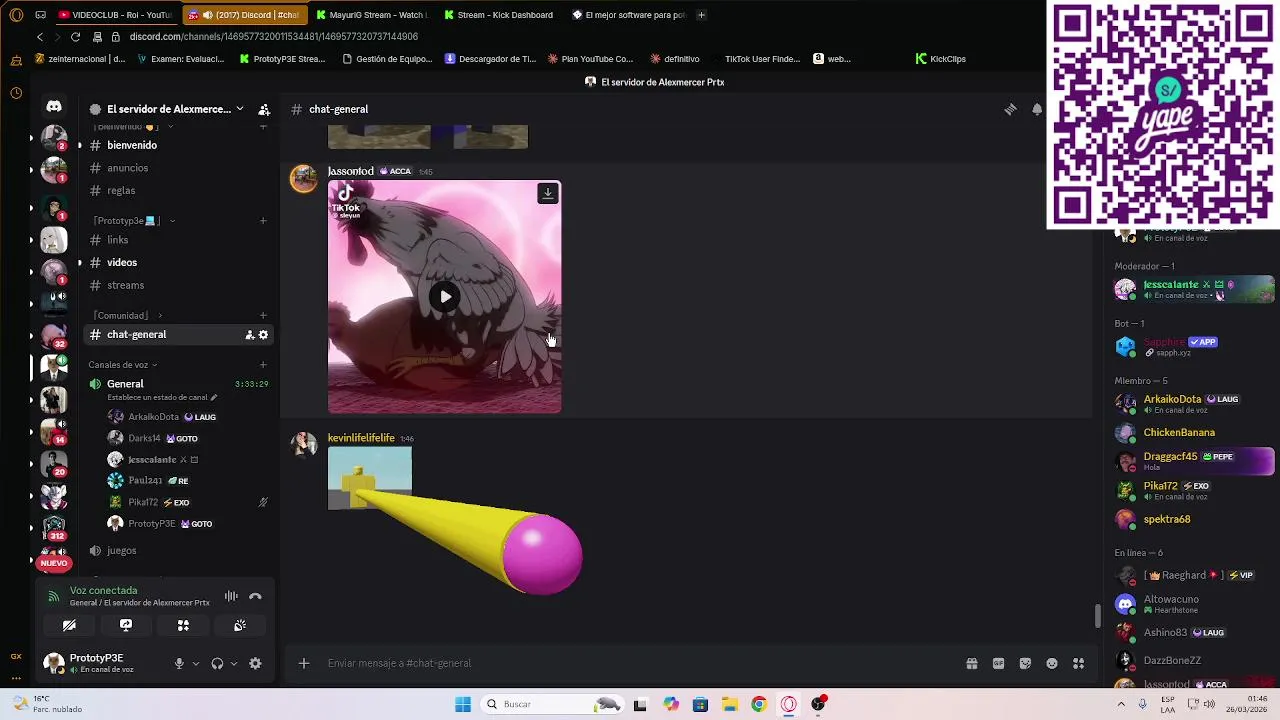The image size is (1280, 720).
Task: Open chat-general channel settings gear
Action: (263, 335)
